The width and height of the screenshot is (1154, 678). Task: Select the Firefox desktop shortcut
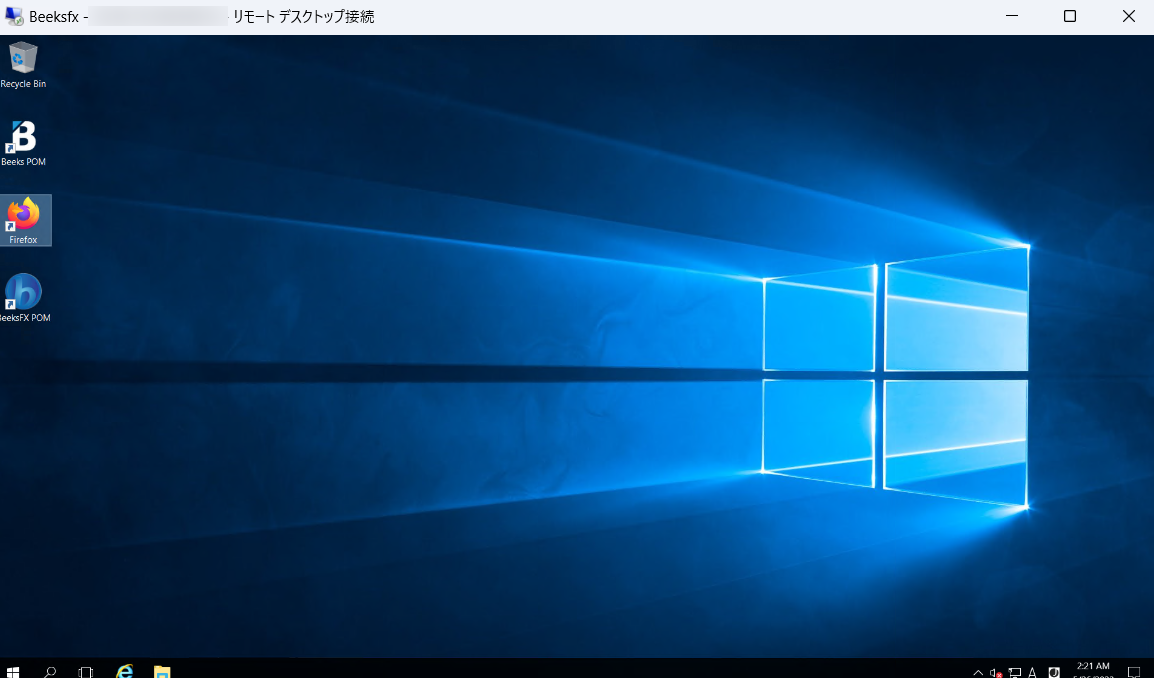pos(24,220)
